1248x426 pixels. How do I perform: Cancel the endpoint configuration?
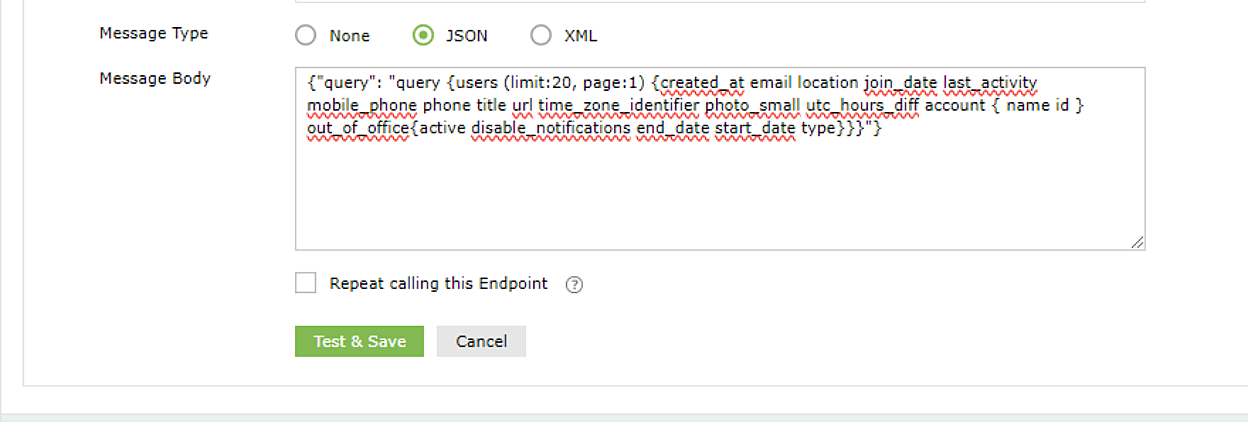tap(481, 341)
